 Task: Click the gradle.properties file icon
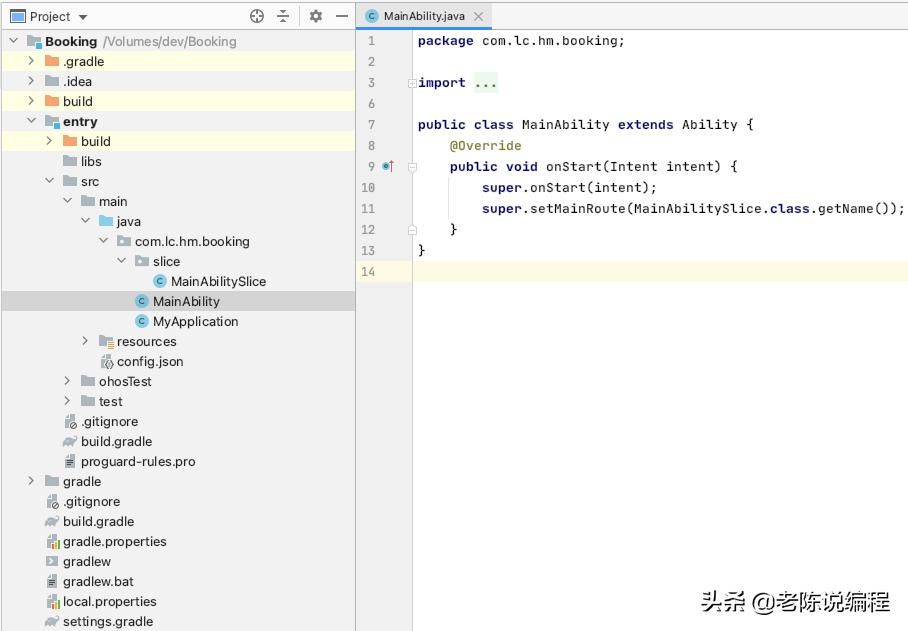tap(53, 542)
